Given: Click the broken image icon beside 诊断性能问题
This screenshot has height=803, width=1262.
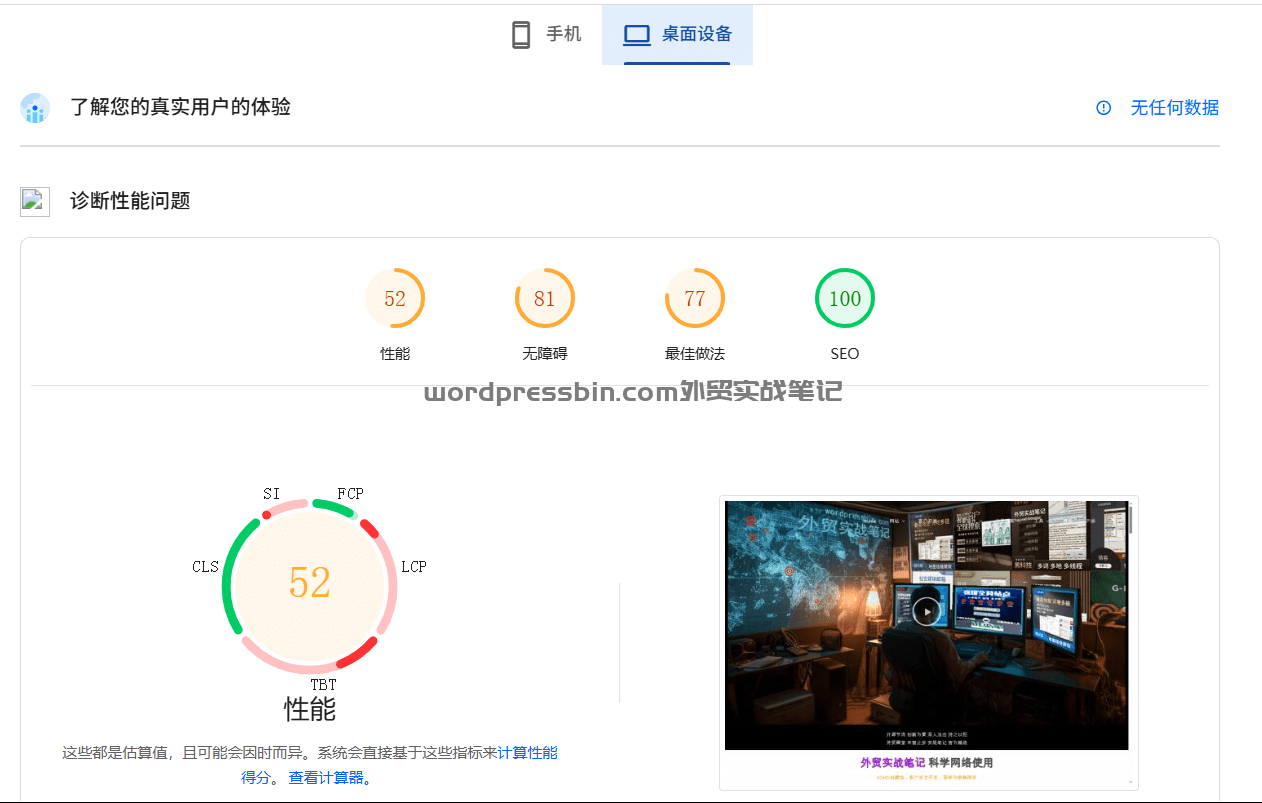Looking at the screenshot, I should coord(35,201).
